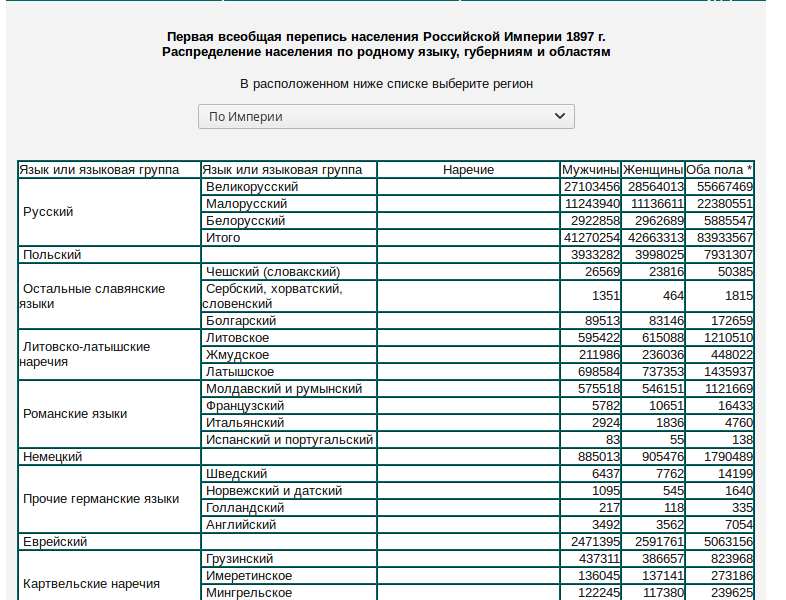Screen dimensions: 786x600
Task: Click the 'Литовско-латышские наречия' group cell
Action: tap(86, 354)
